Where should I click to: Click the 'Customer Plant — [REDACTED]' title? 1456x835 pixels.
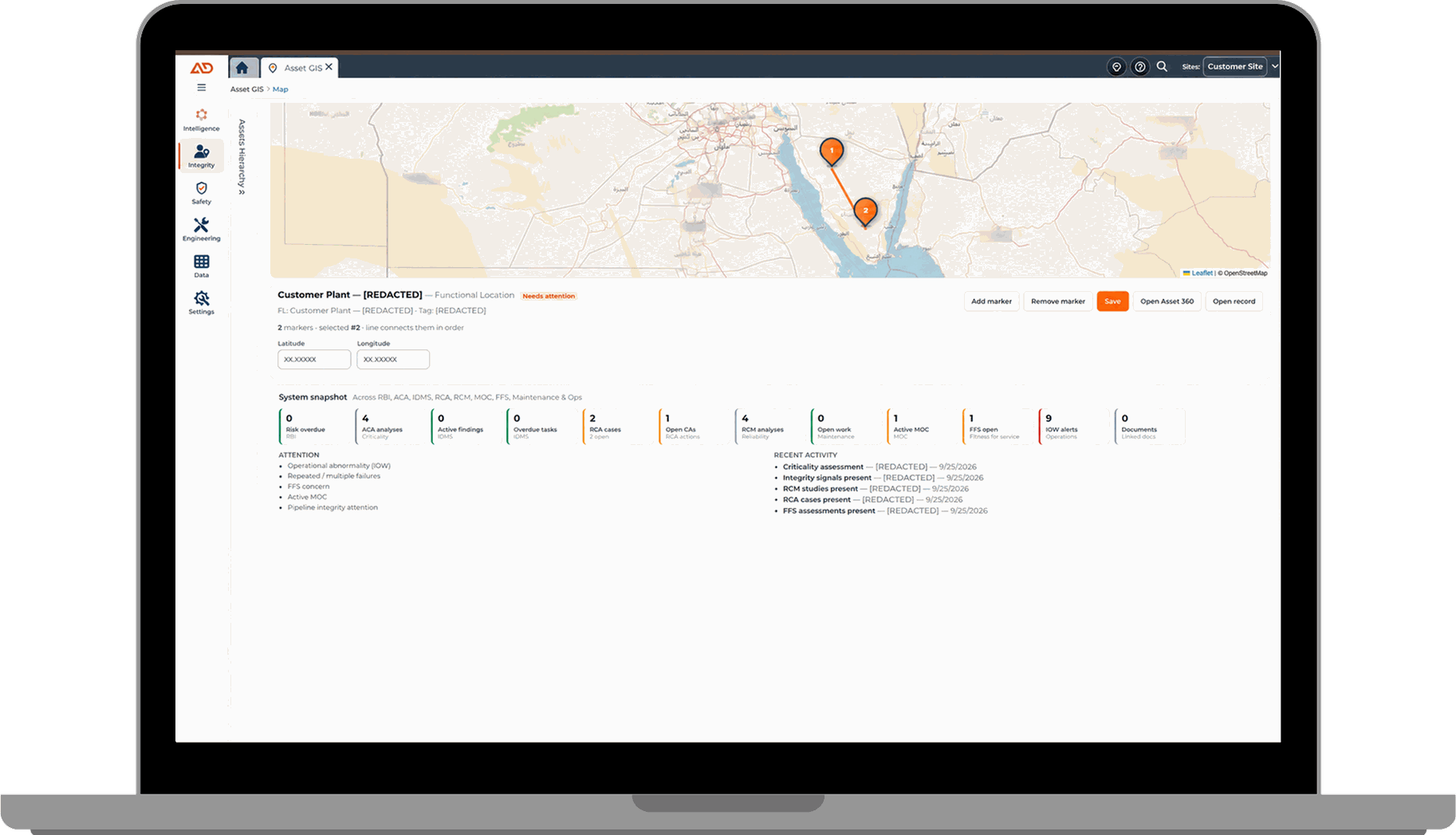[350, 295]
